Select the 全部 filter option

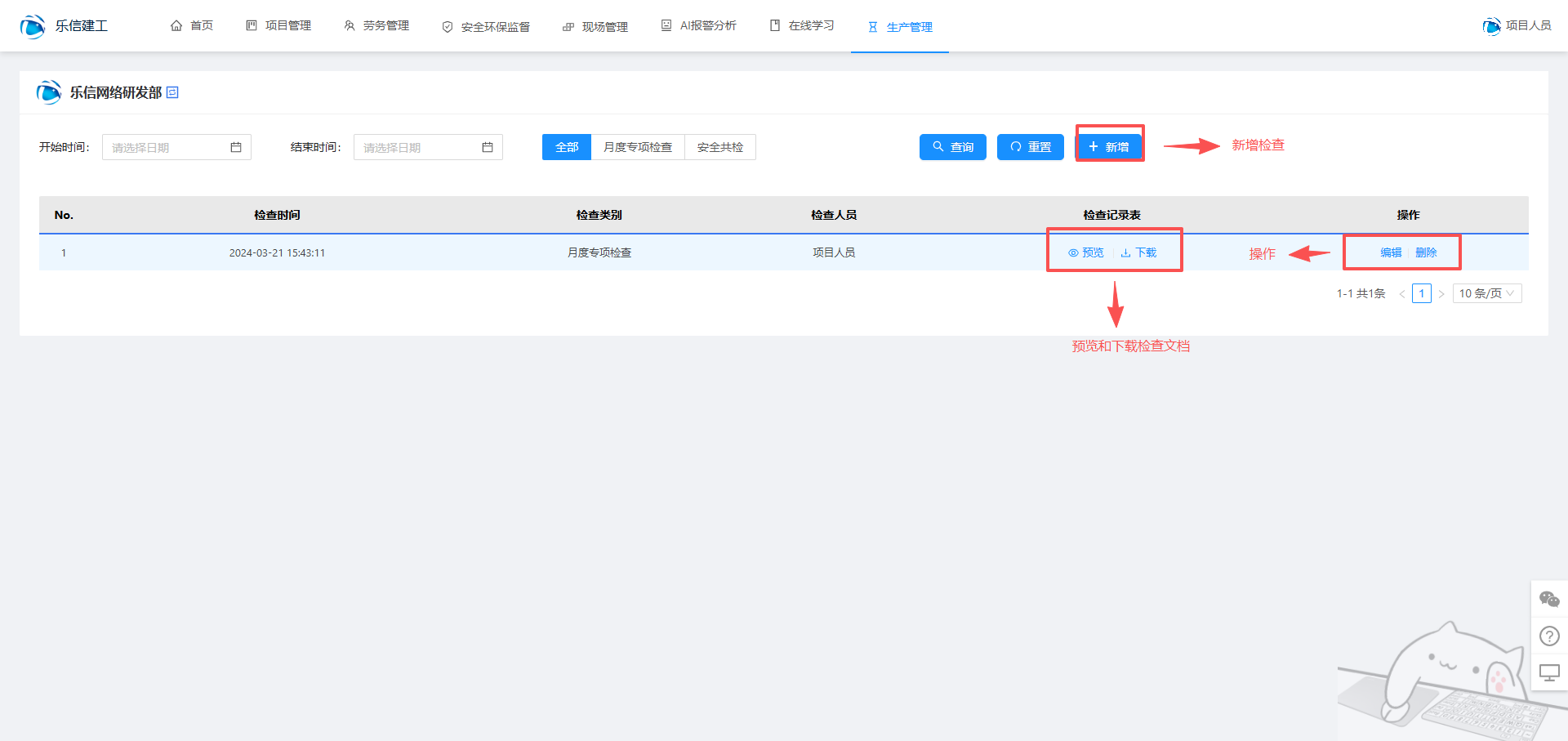[567, 147]
